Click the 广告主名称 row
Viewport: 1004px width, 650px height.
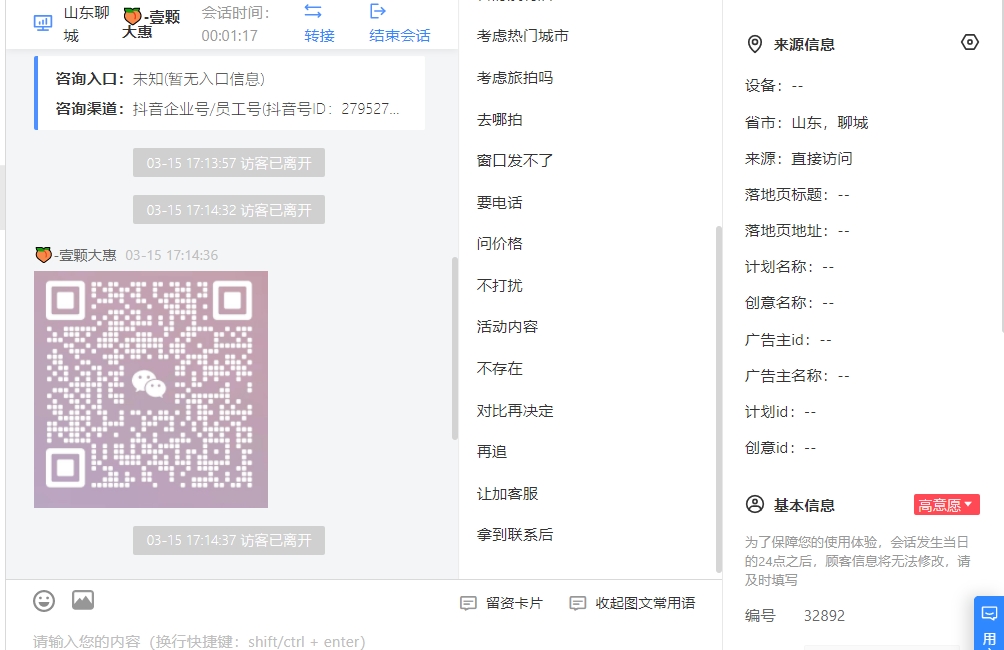(797, 376)
